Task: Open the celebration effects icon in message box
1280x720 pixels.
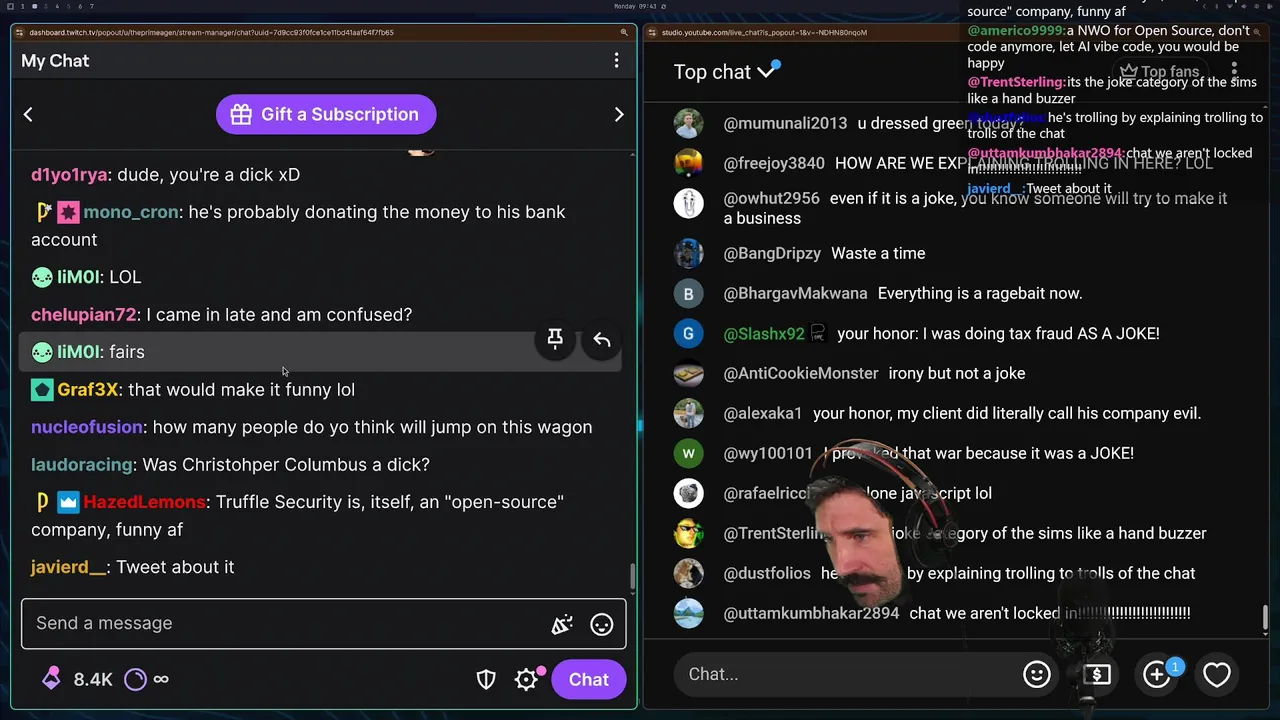Action: pos(562,624)
